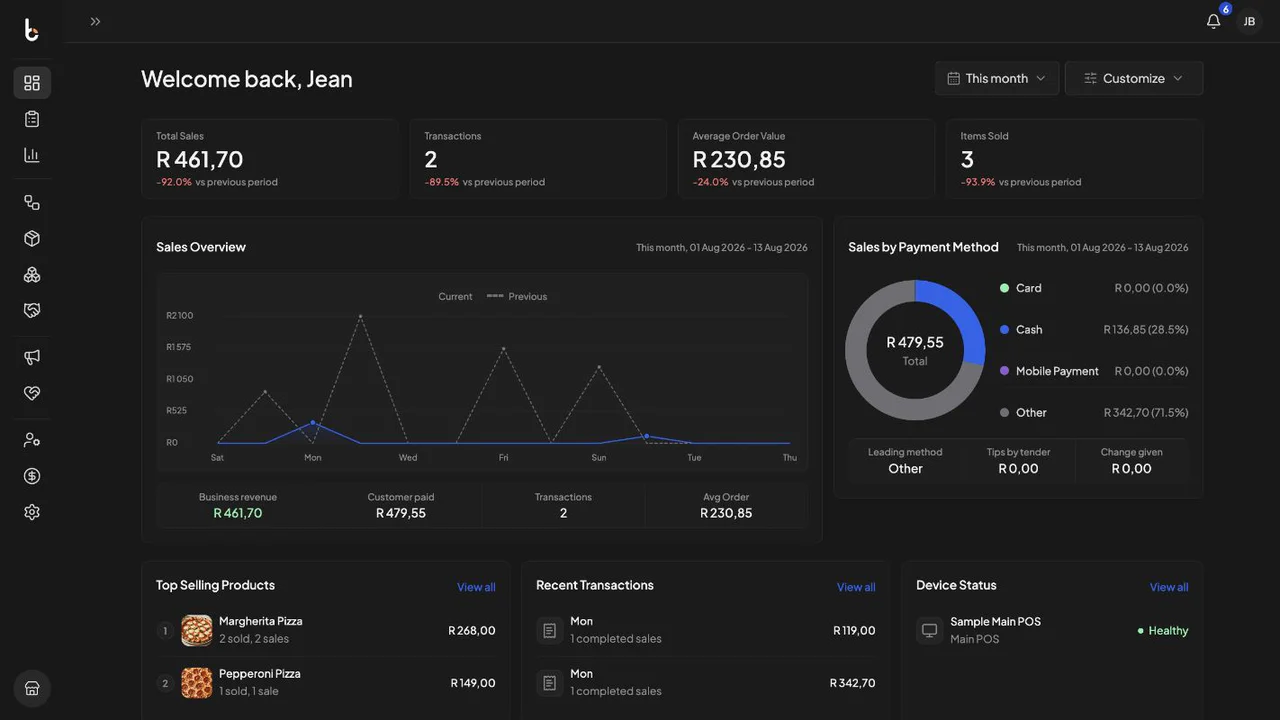
Task: Open the clipboard orders icon in the sidebar
Action: 32,119
